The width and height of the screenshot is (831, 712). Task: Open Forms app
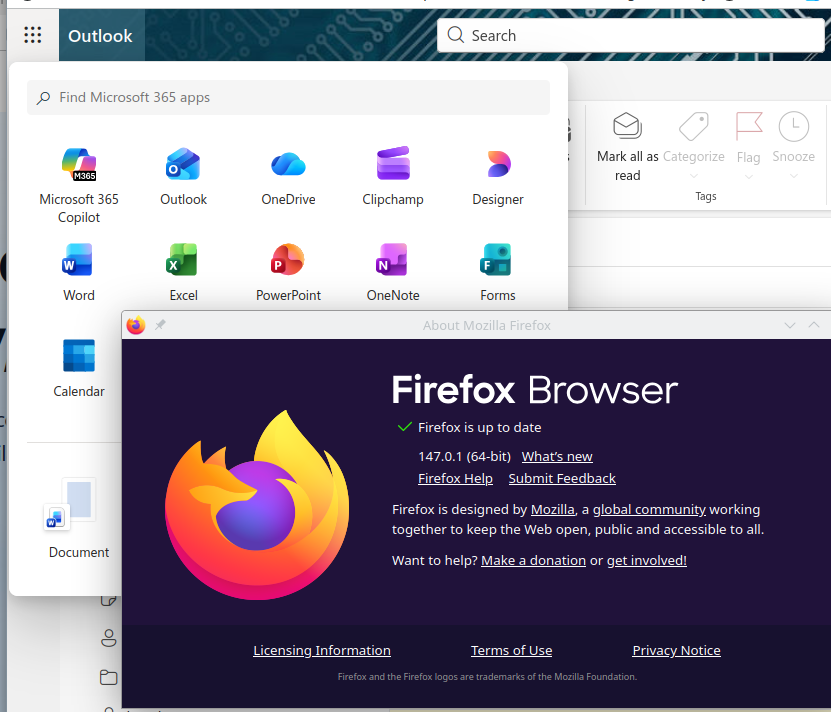click(498, 273)
